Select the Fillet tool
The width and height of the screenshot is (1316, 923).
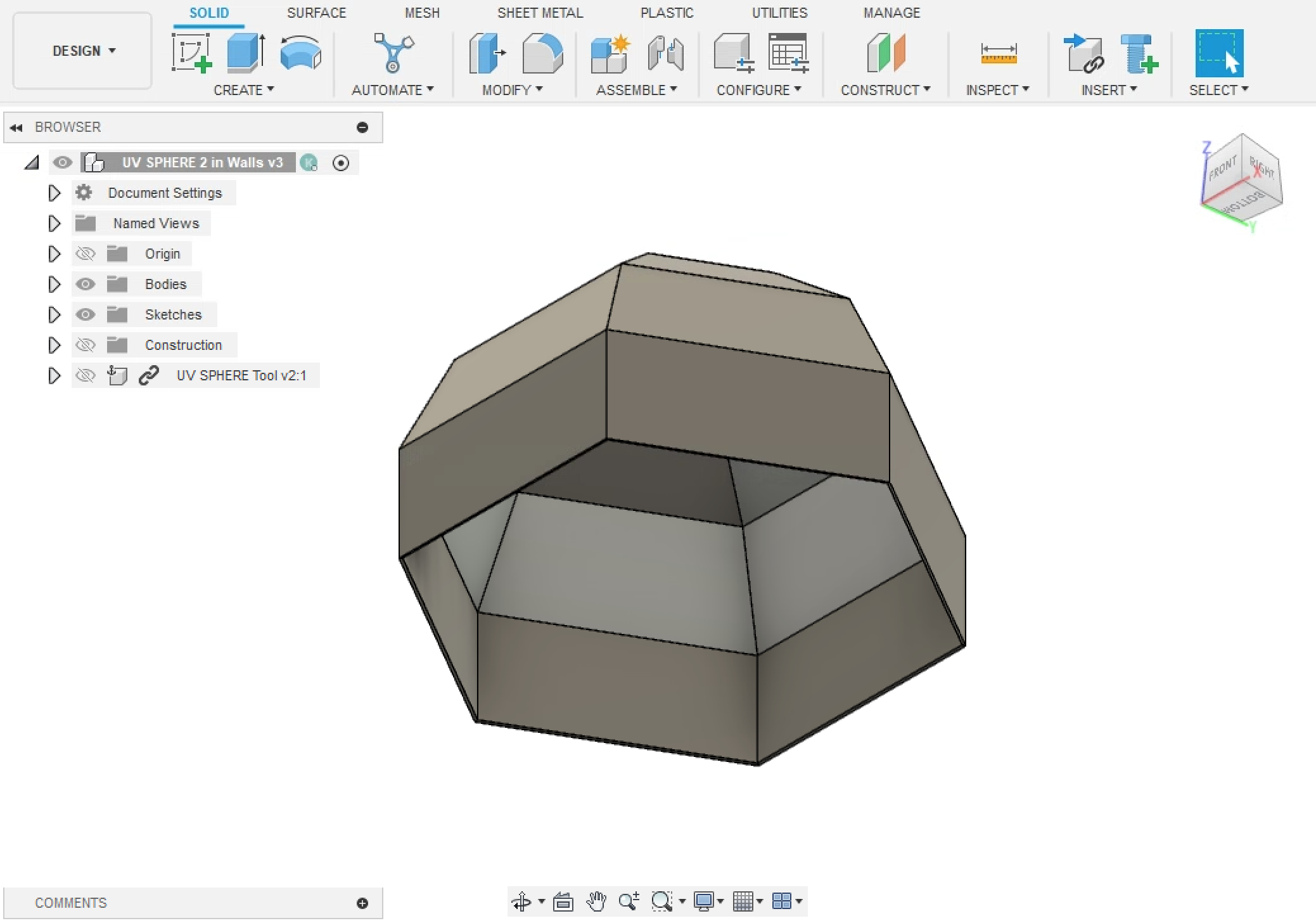coord(542,53)
